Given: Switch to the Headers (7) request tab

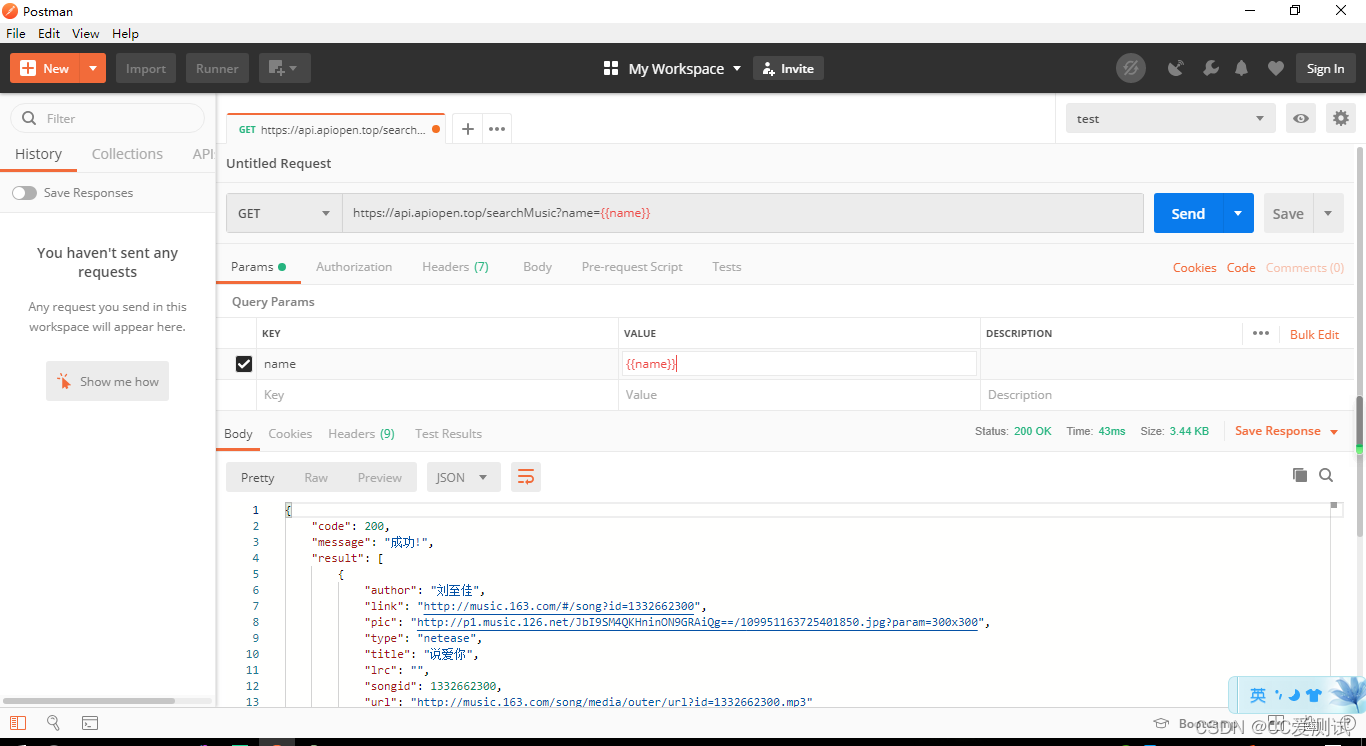Looking at the screenshot, I should tap(455, 267).
